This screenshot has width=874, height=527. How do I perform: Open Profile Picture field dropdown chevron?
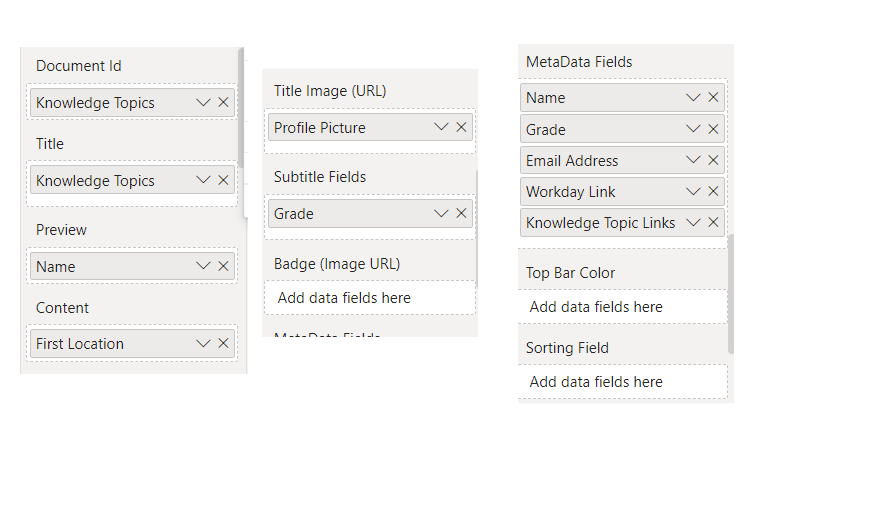tap(441, 127)
